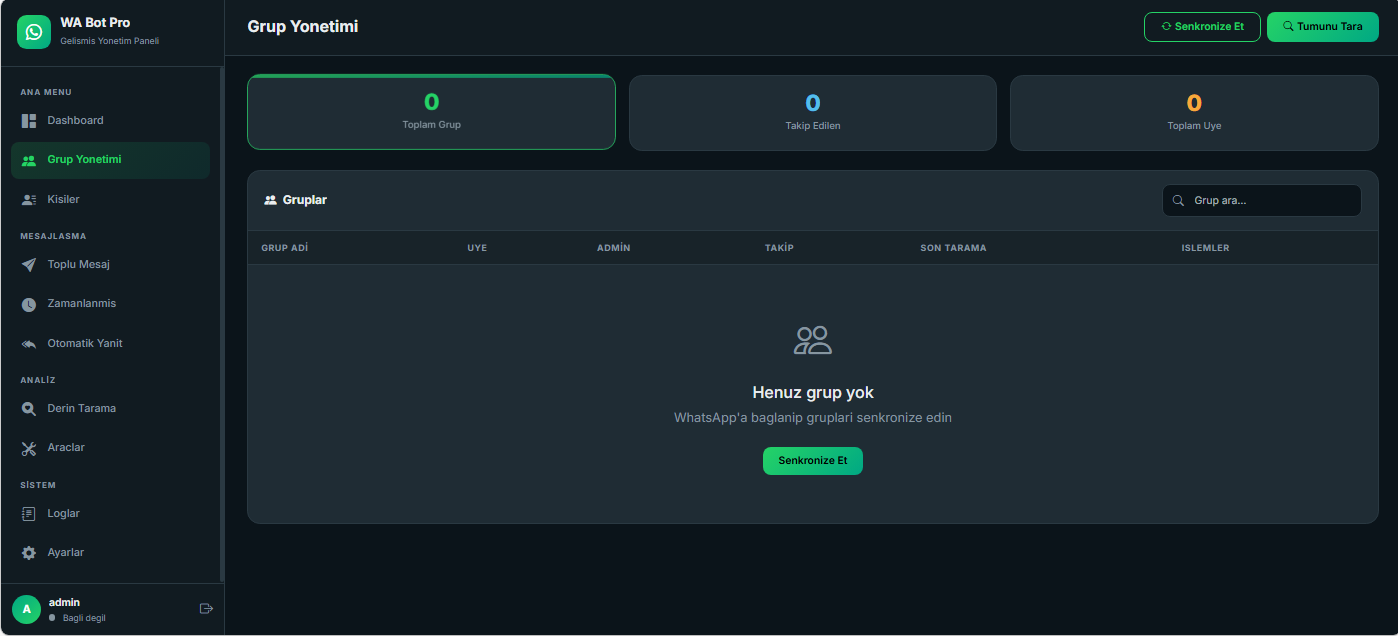Click the Son Tarama column header
This screenshot has height=636, width=1398.
(x=953, y=248)
